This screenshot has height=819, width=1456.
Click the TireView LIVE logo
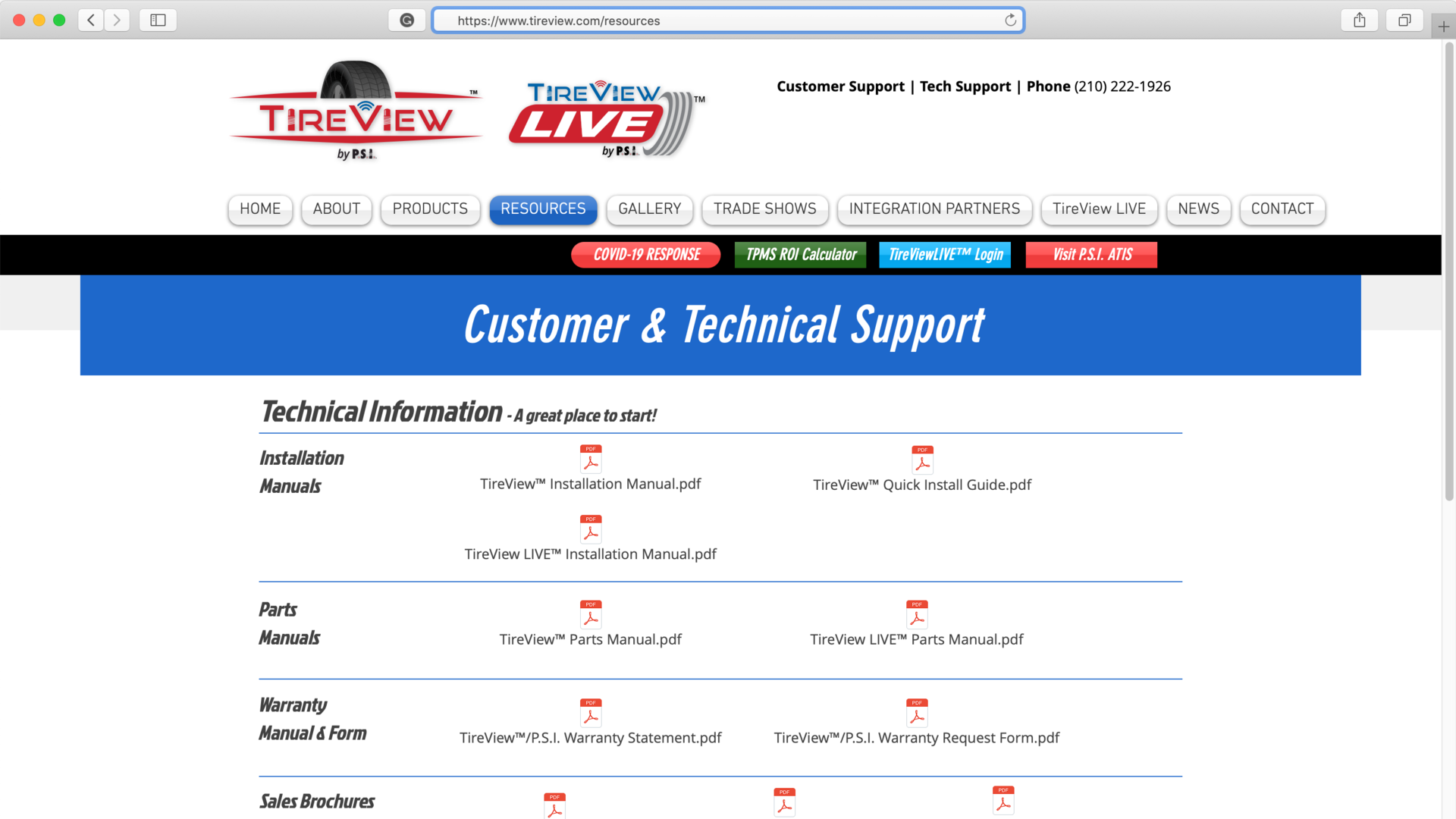click(x=607, y=118)
